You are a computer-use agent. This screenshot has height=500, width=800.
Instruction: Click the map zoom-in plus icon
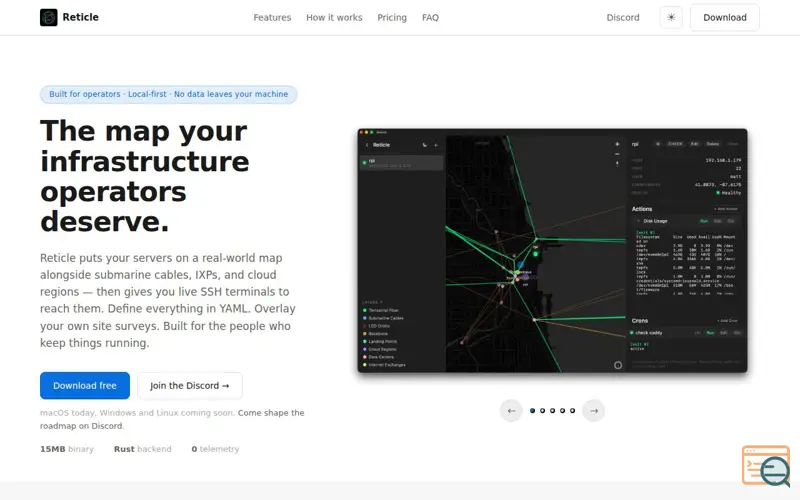click(x=617, y=144)
